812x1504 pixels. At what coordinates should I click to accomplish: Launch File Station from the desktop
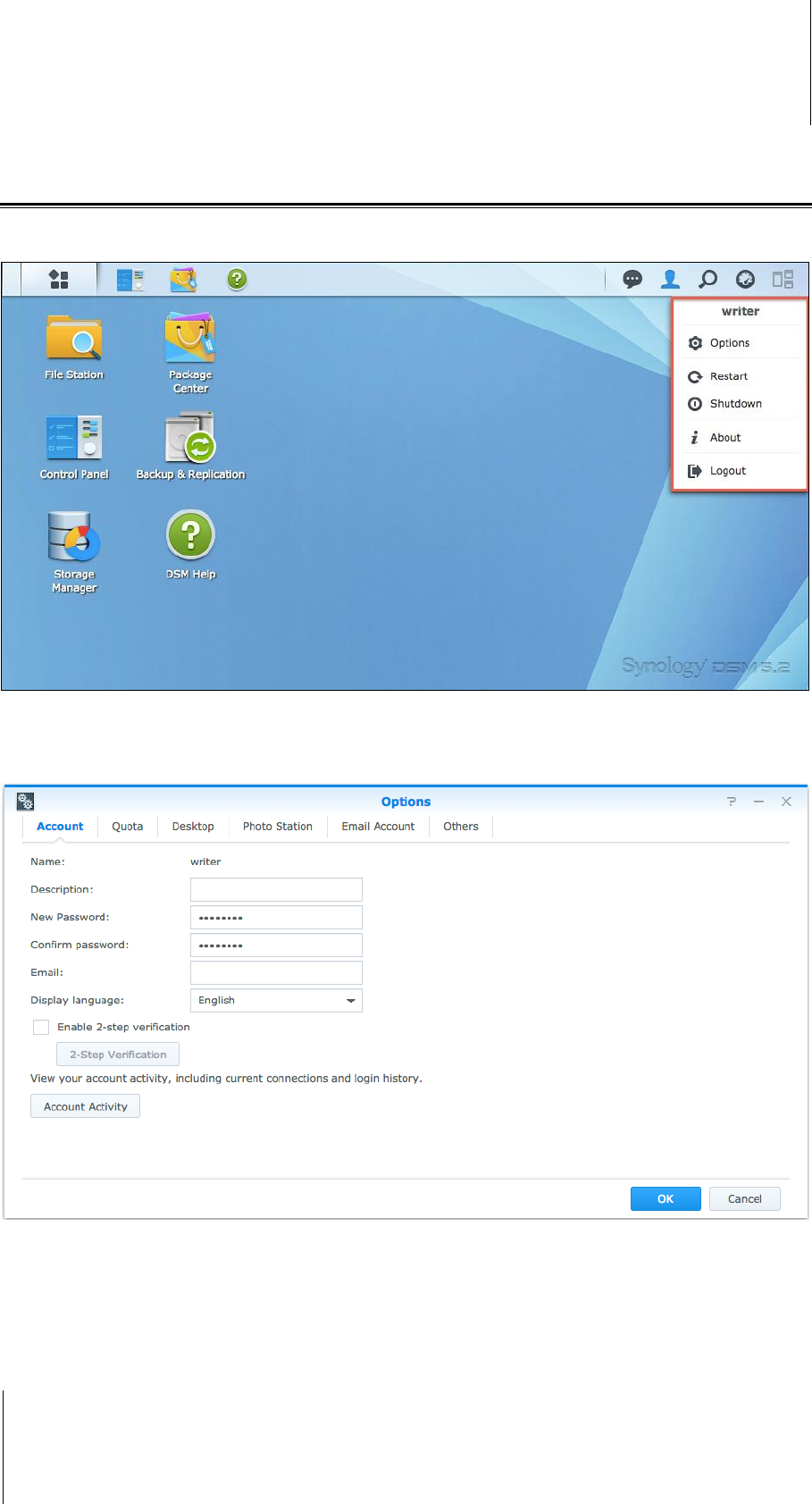click(x=74, y=348)
